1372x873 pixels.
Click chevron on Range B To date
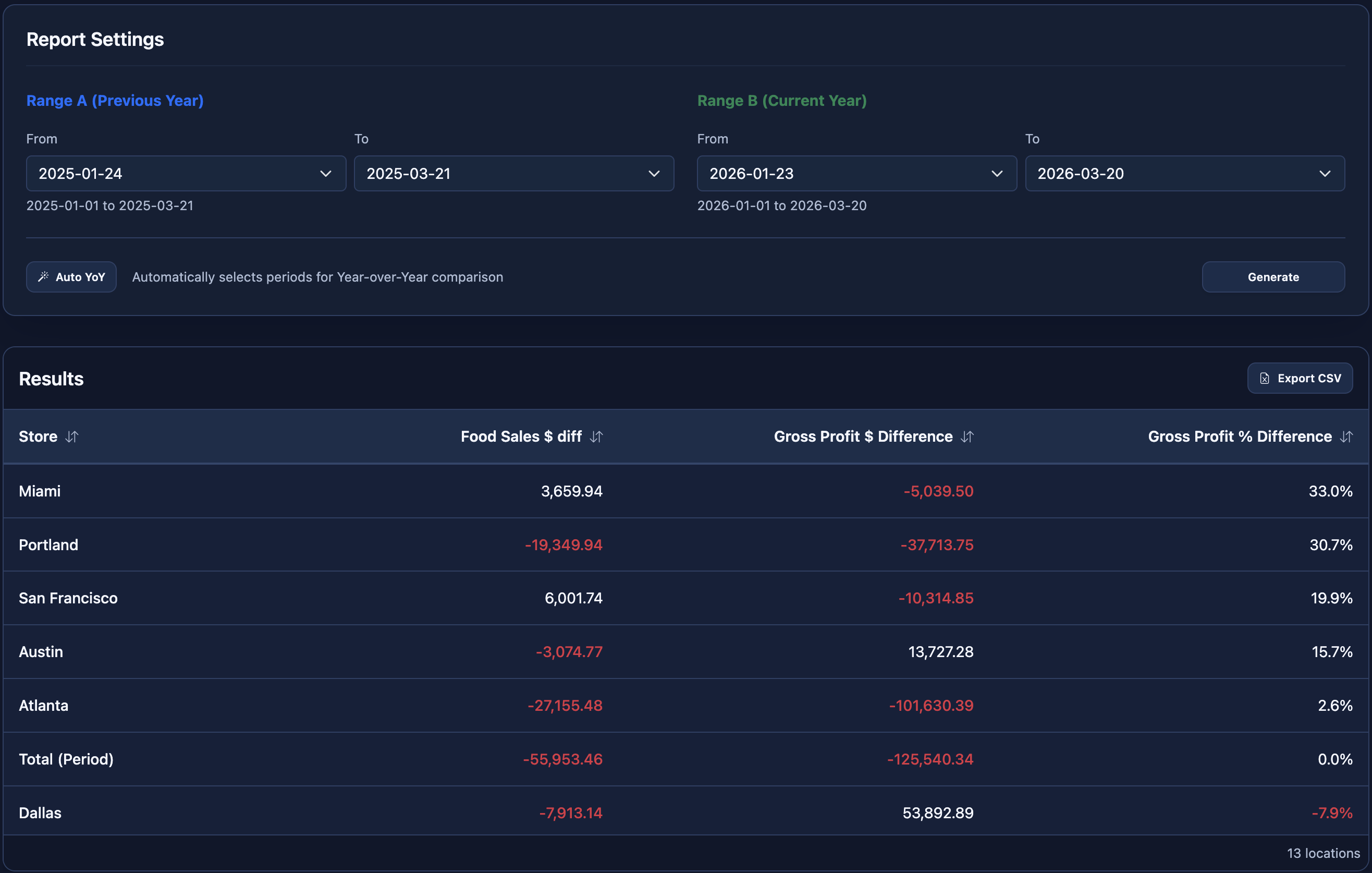click(1325, 174)
